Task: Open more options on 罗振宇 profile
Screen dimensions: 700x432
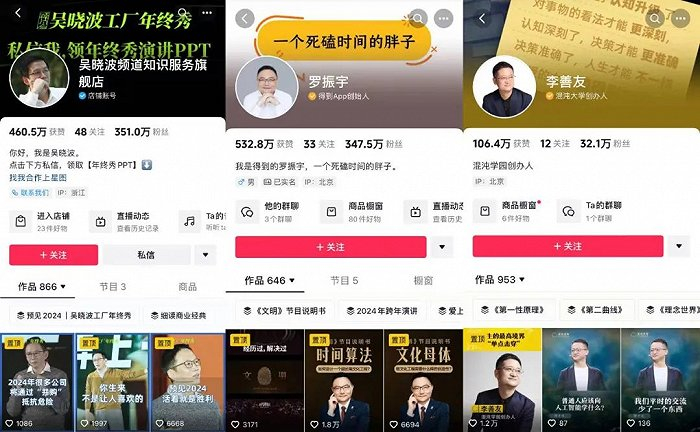Action: point(444,19)
